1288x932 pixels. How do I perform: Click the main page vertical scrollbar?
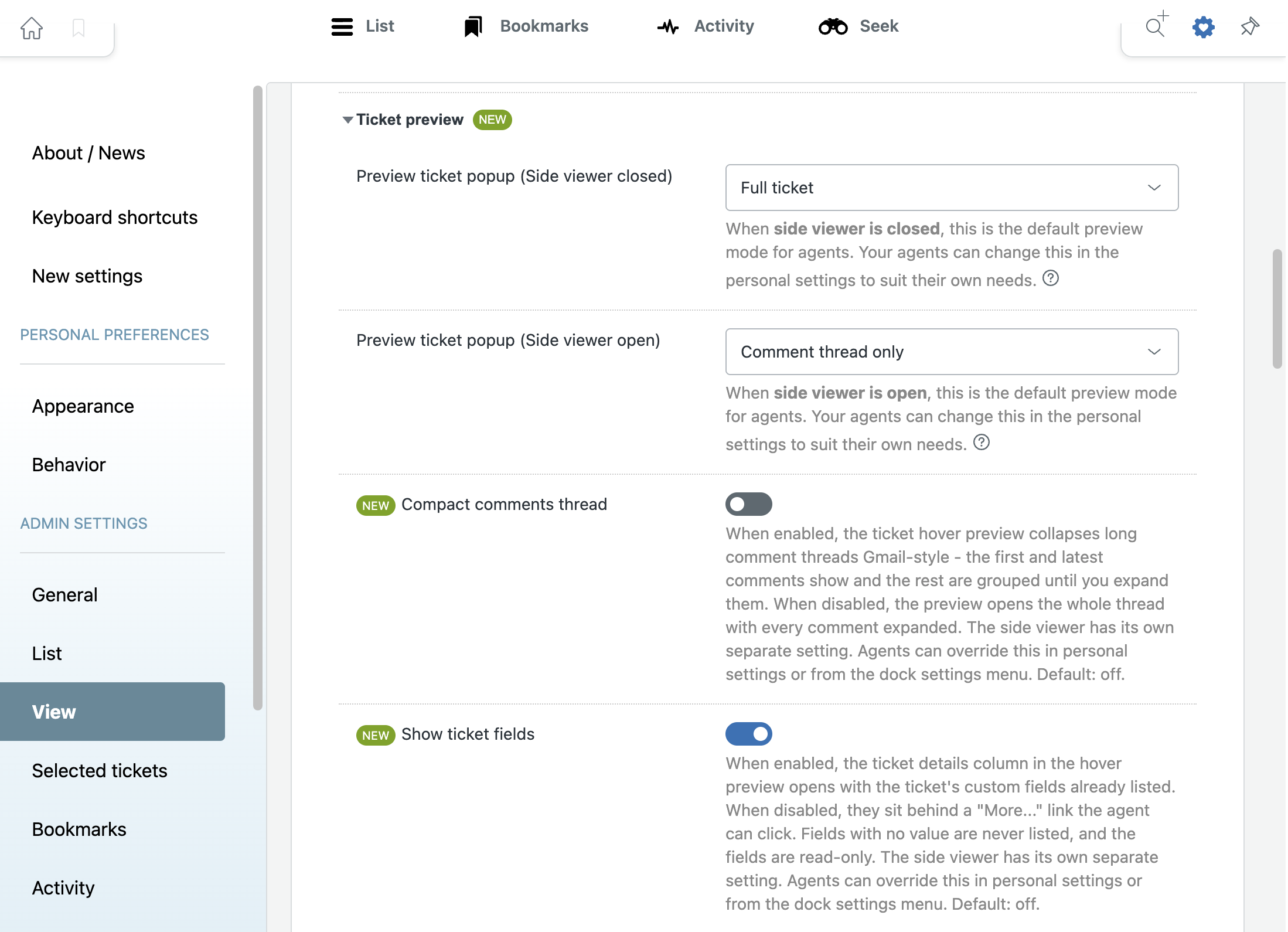[x=1277, y=309]
